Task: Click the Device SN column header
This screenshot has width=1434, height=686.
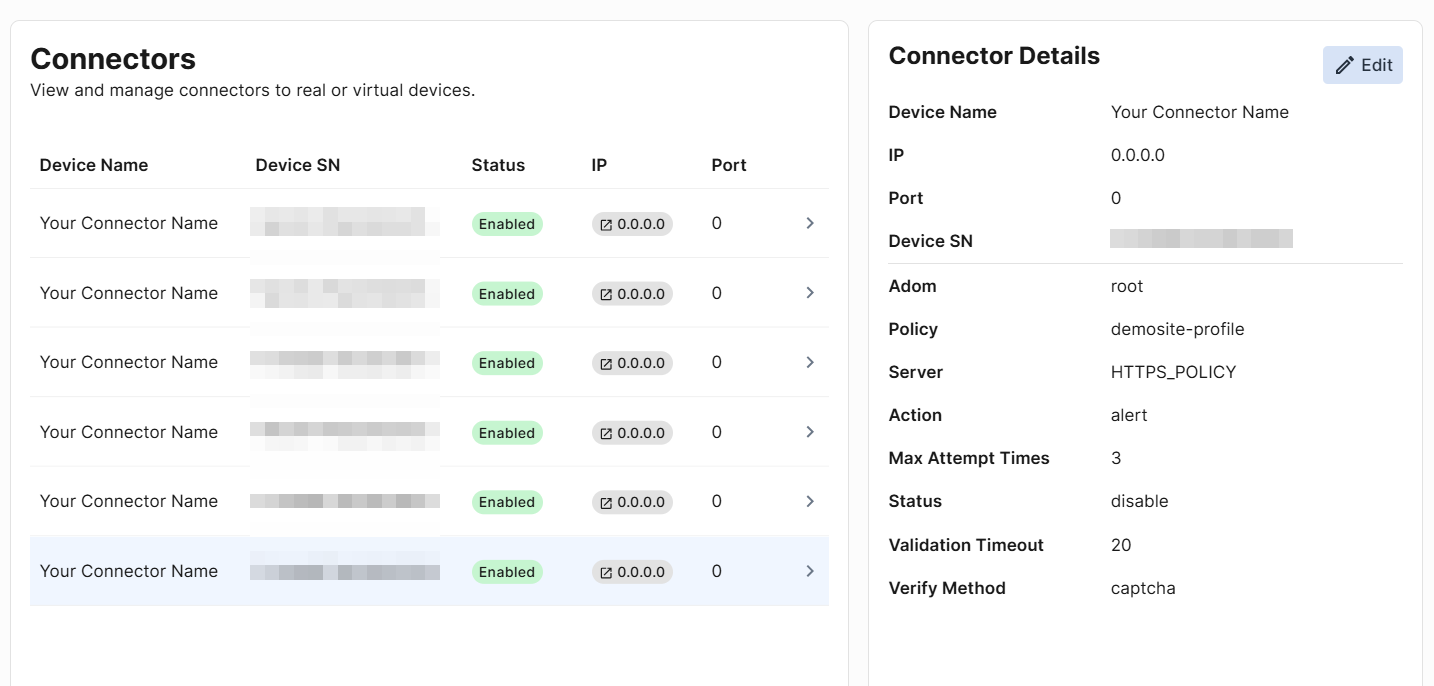Action: 298,165
